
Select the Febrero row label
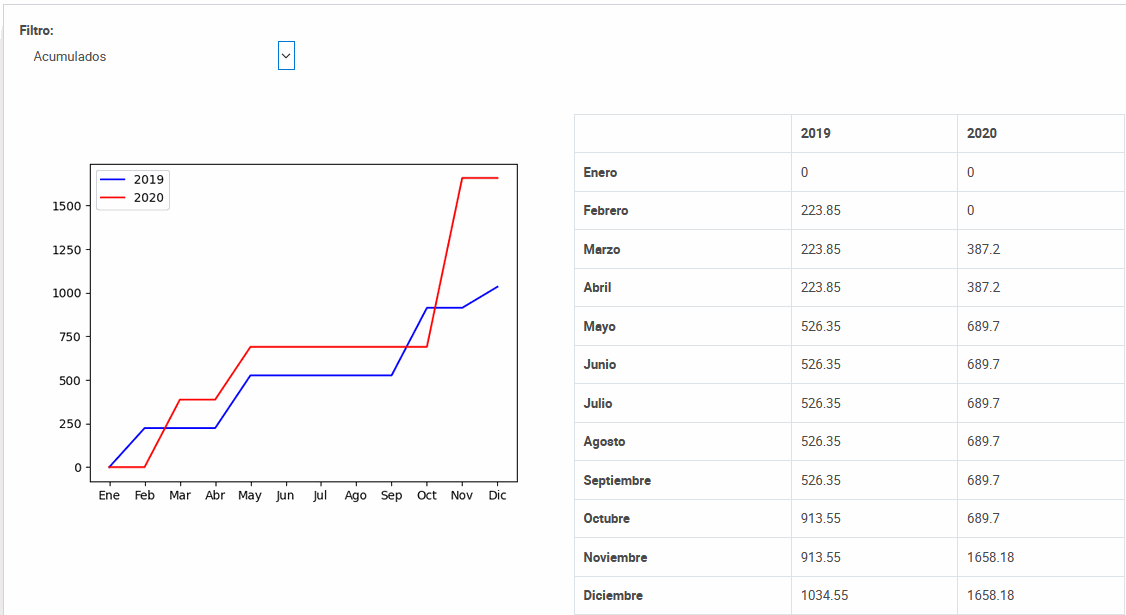(605, 211)
